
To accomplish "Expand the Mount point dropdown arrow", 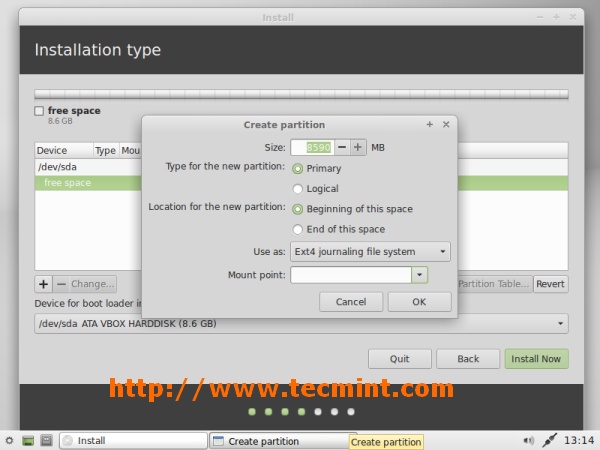I will pyautogui.click(x=419, y=275).
